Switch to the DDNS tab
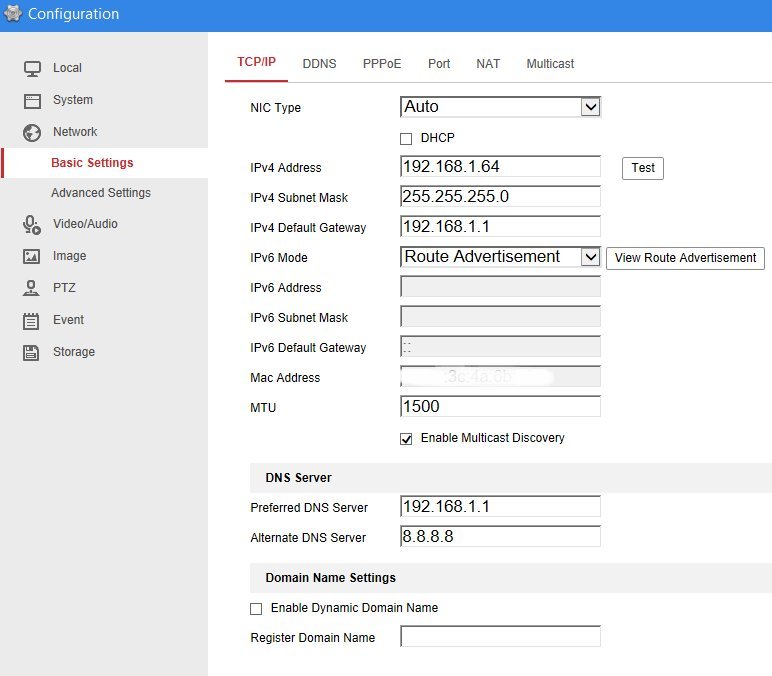Screen dimensions: 772x676 coord(318,63)
